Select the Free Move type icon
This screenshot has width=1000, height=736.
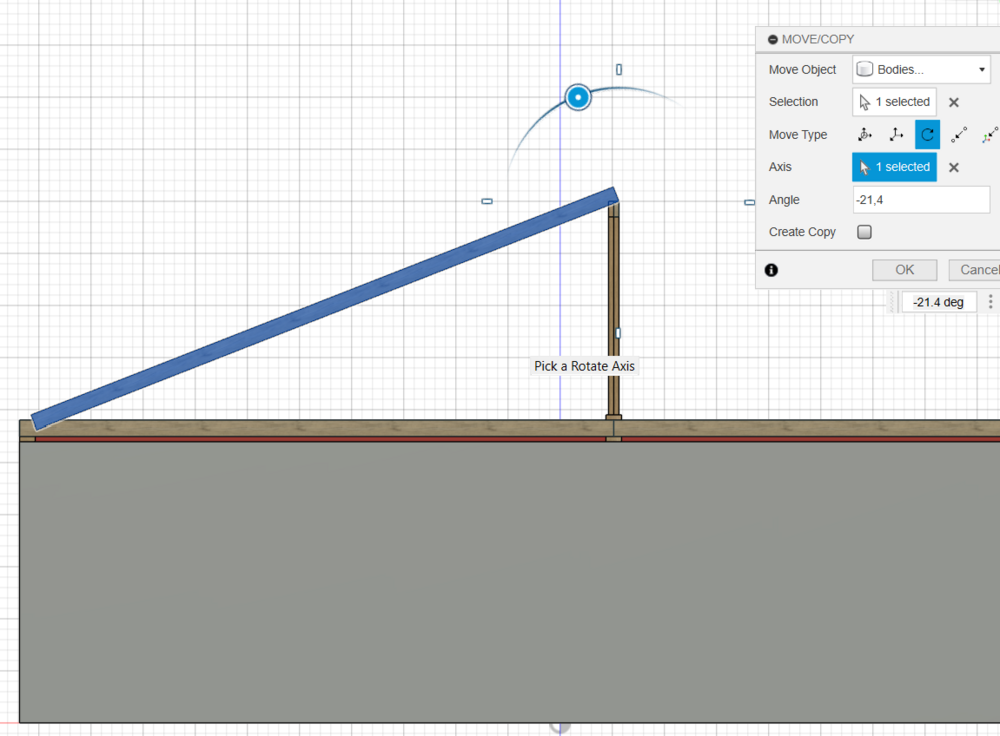(864, 135)
